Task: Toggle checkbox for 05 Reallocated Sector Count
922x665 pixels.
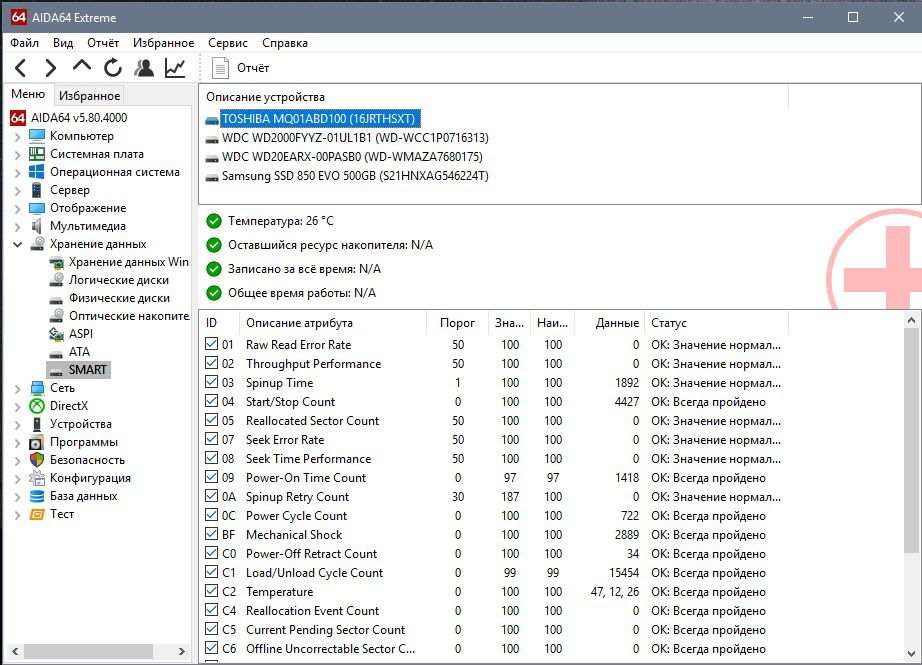Action: 212,420
